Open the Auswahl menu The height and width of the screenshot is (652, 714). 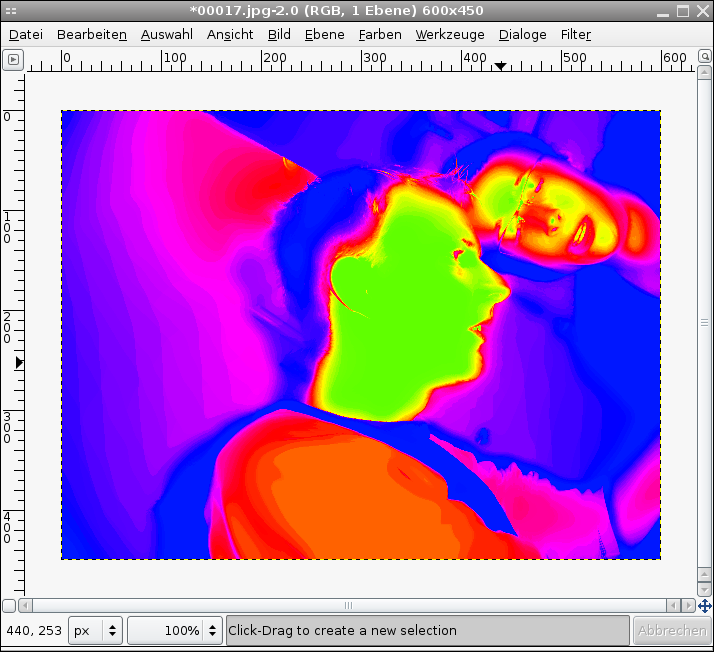tap(166, 35)
